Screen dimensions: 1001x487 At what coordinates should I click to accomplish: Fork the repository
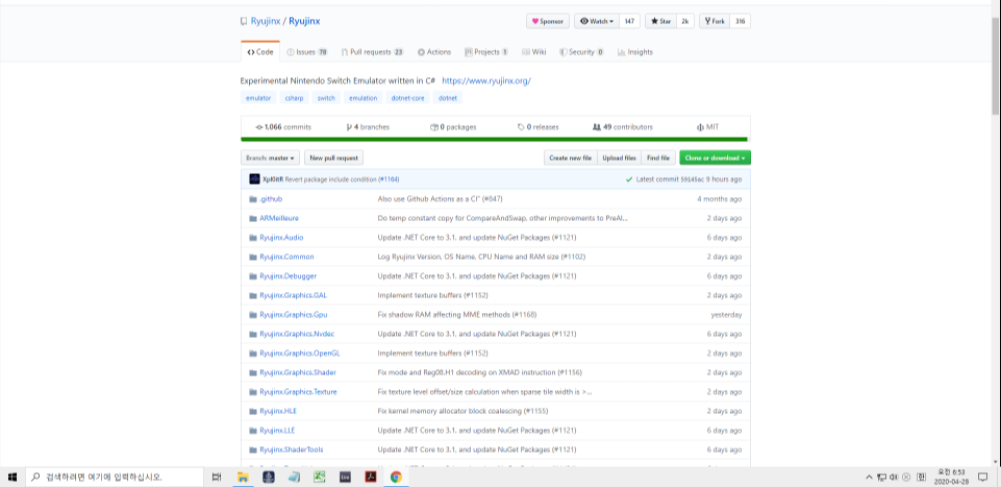(x=714, y=21)
